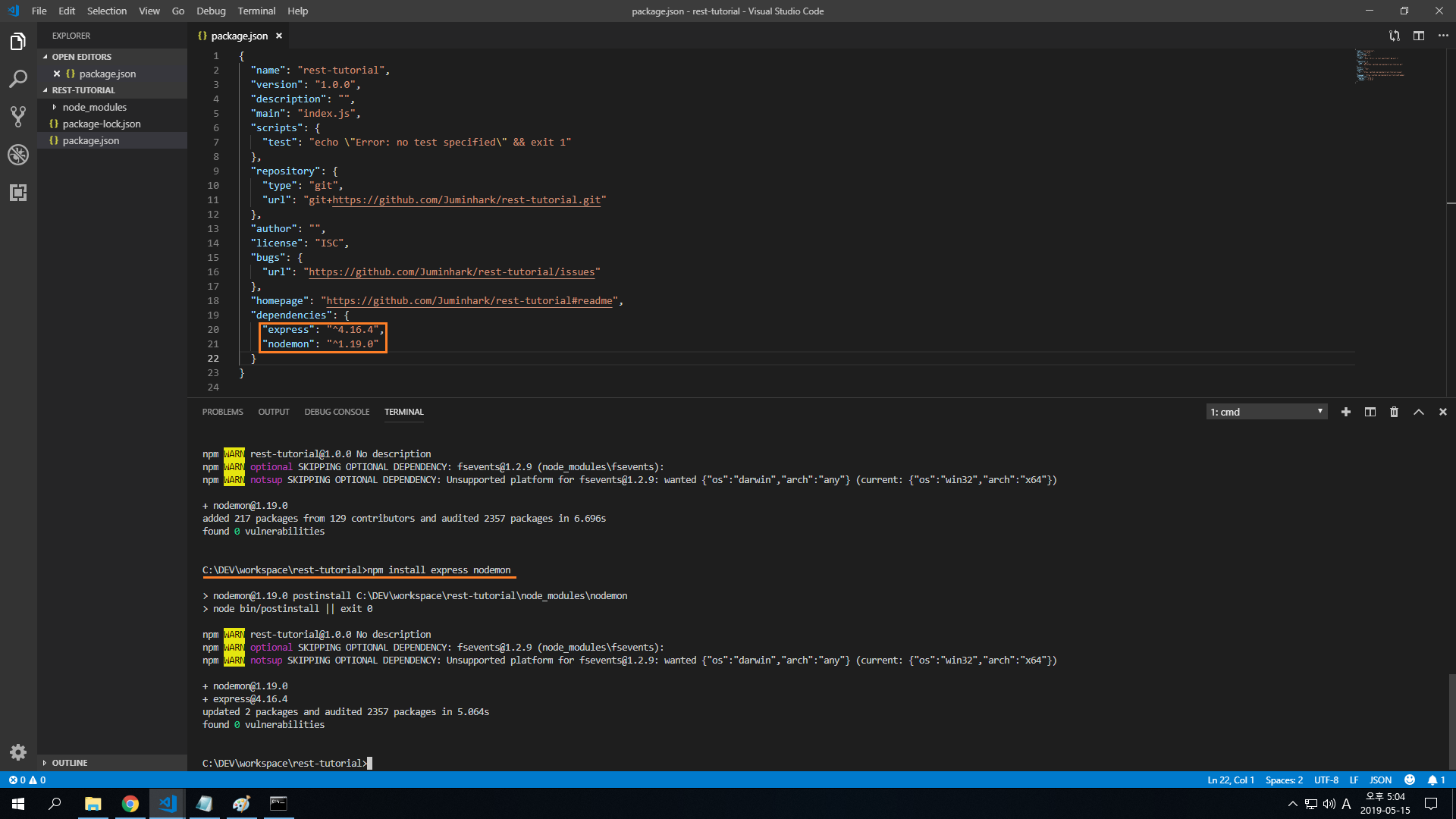Click the terminal command prompt line
The width and height of the screenshot is (1456, 819).
pyautogui.click(x=287, y=764)
